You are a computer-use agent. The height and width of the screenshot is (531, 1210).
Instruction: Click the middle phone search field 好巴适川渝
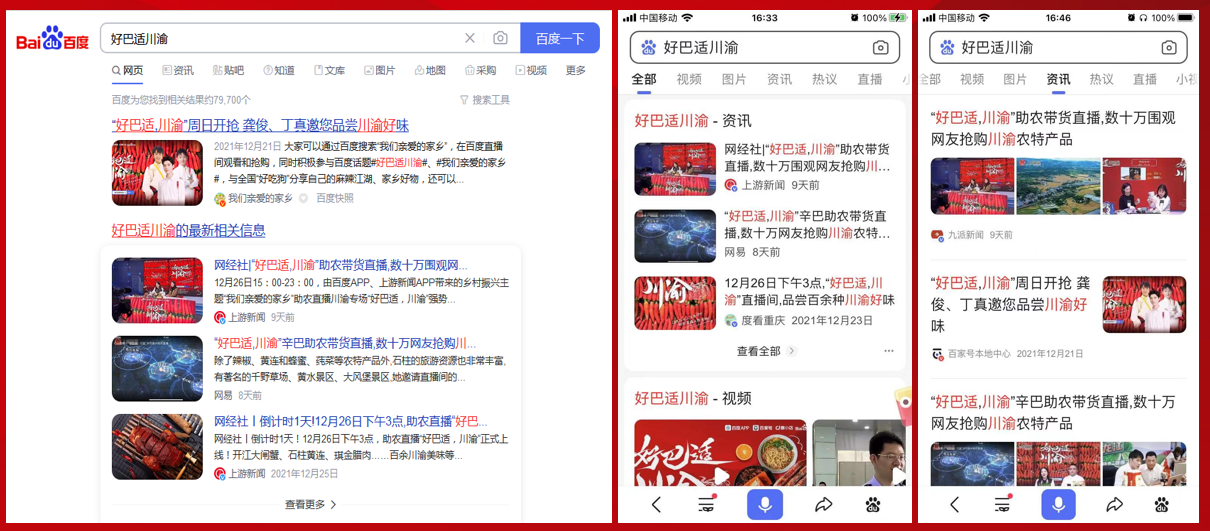765,47
